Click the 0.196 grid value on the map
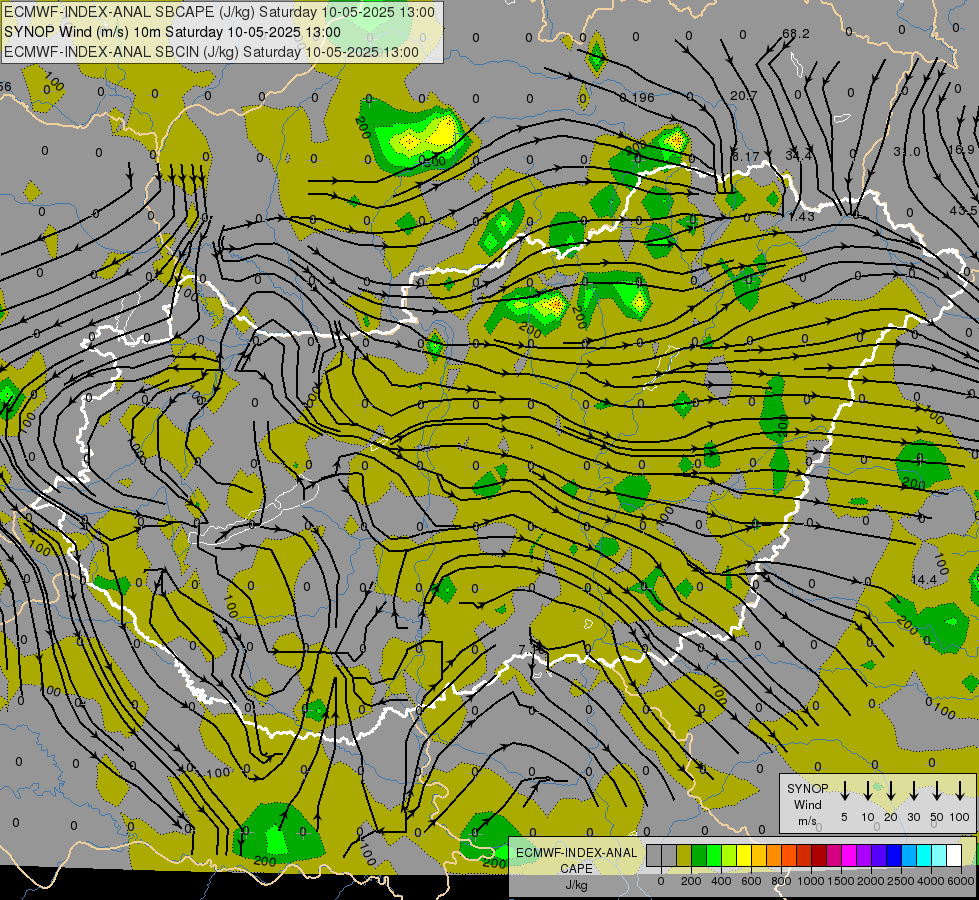Image resolution: width=979 pixels, height=900 pixels. [637, 97]
